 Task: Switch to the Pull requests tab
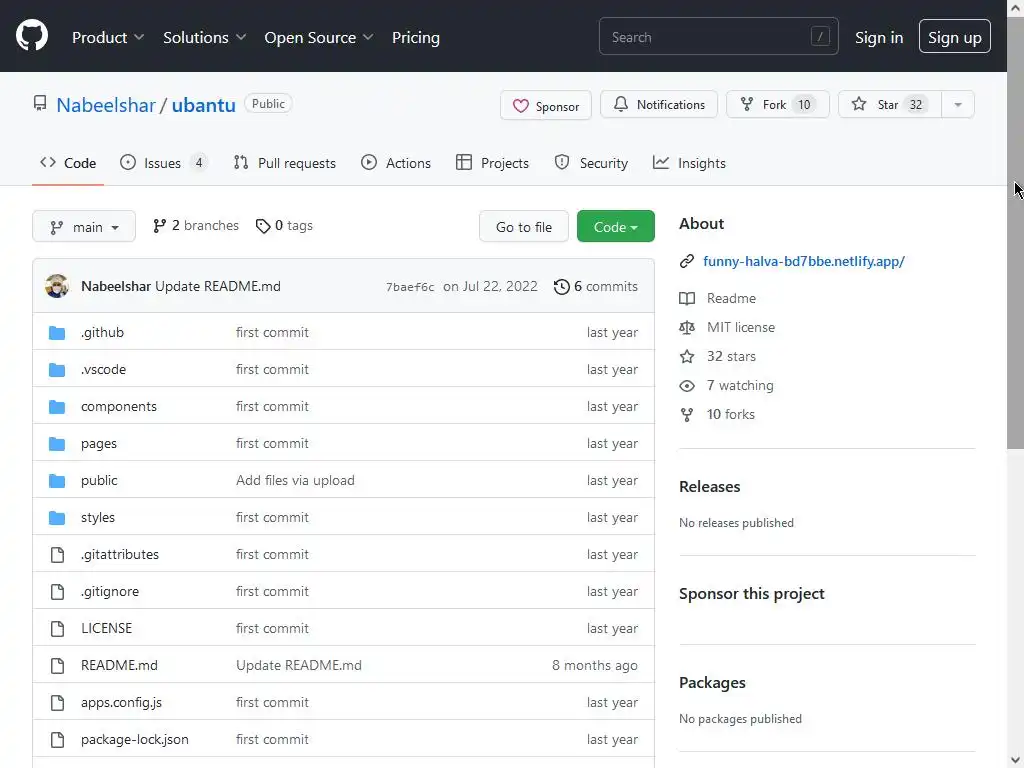(x=285, y=163)
